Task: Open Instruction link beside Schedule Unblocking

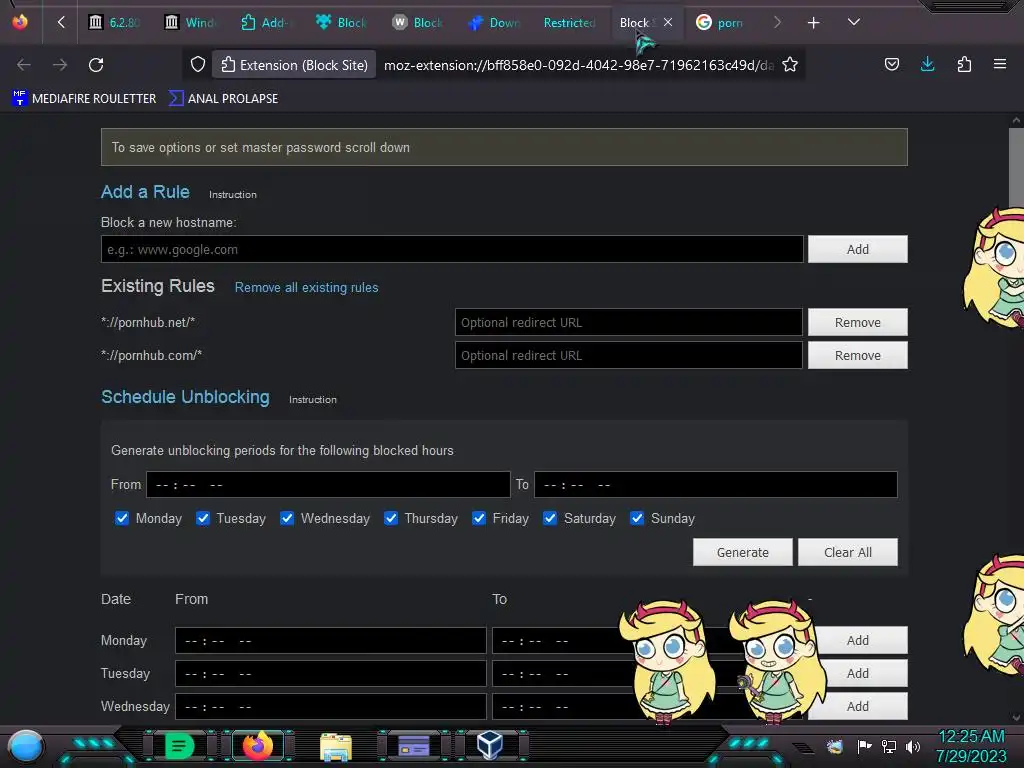Action: 313,400
